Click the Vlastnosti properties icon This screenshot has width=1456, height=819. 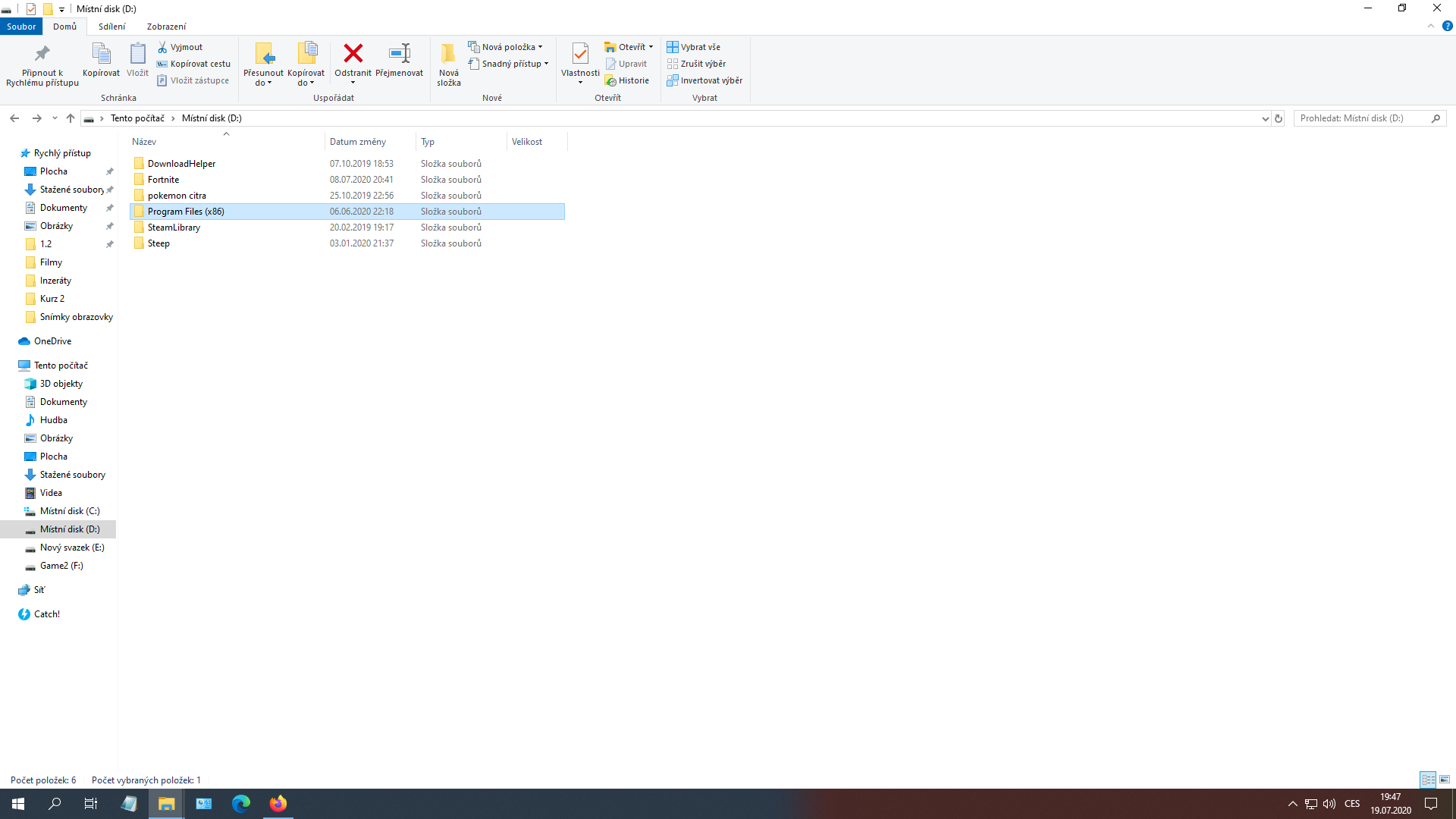580,54
